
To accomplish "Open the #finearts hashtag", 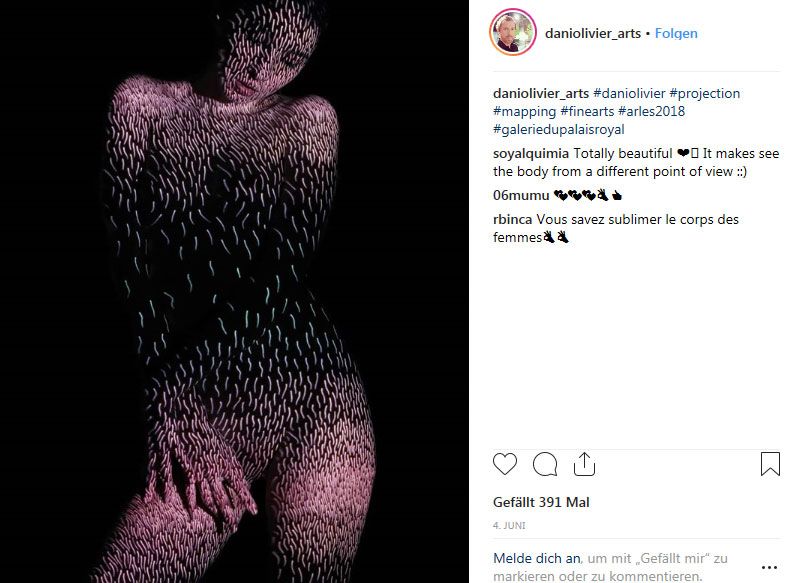I will coord(587,111).
